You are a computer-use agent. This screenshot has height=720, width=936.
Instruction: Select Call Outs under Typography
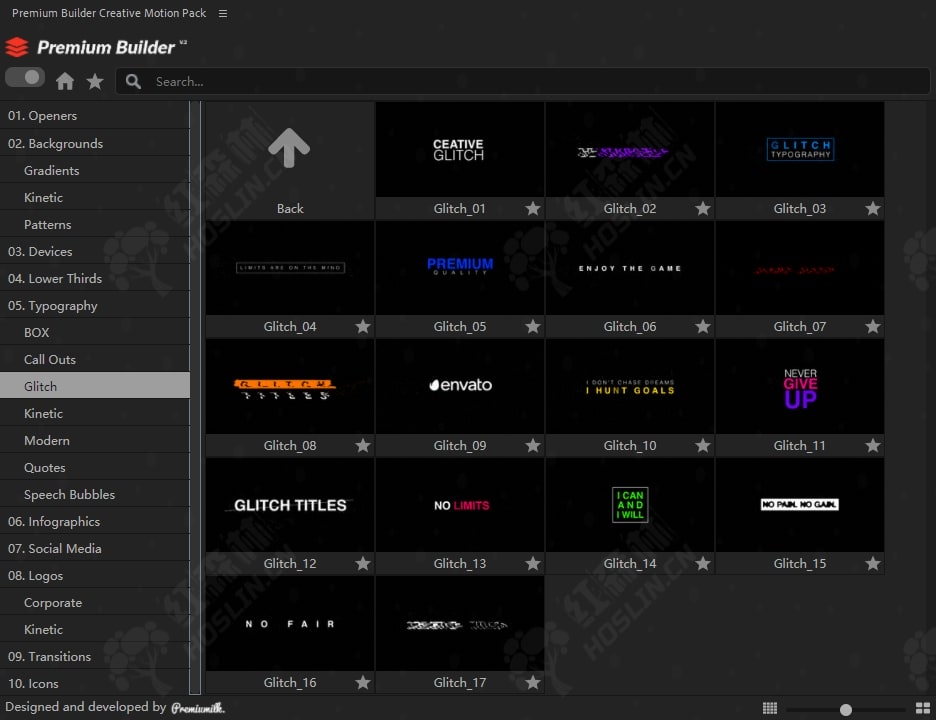tap(95, 359)
